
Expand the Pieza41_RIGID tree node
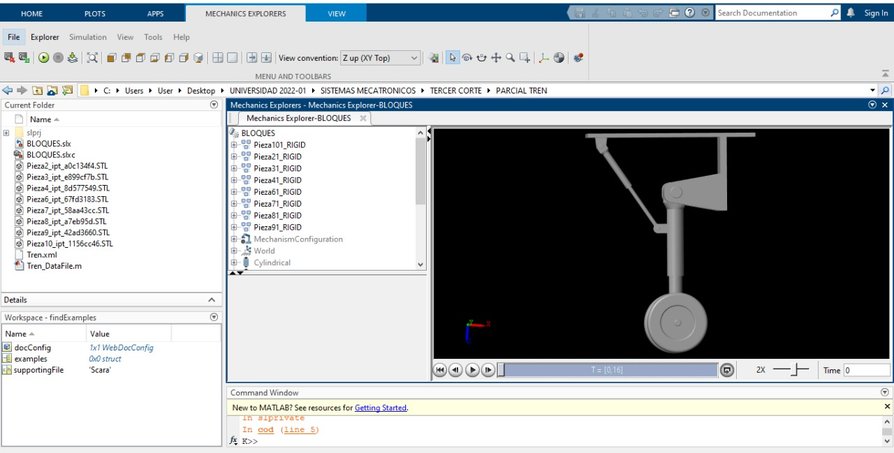click(x=234, y=180)
